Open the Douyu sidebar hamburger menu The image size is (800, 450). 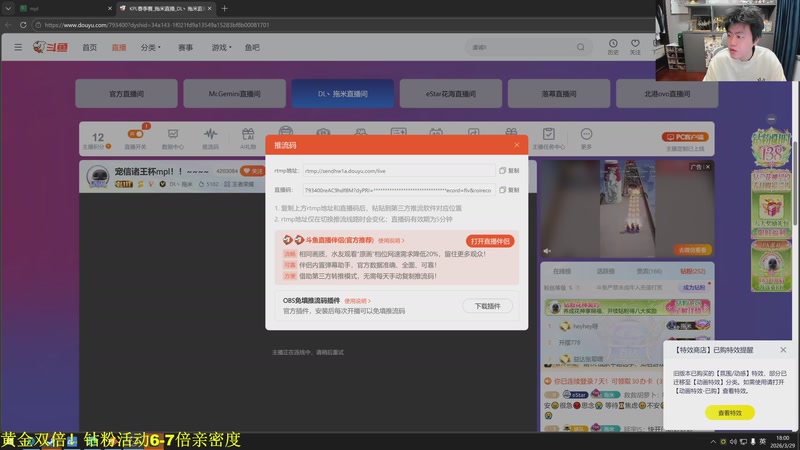pyautogui.click(x=18, y=47)
